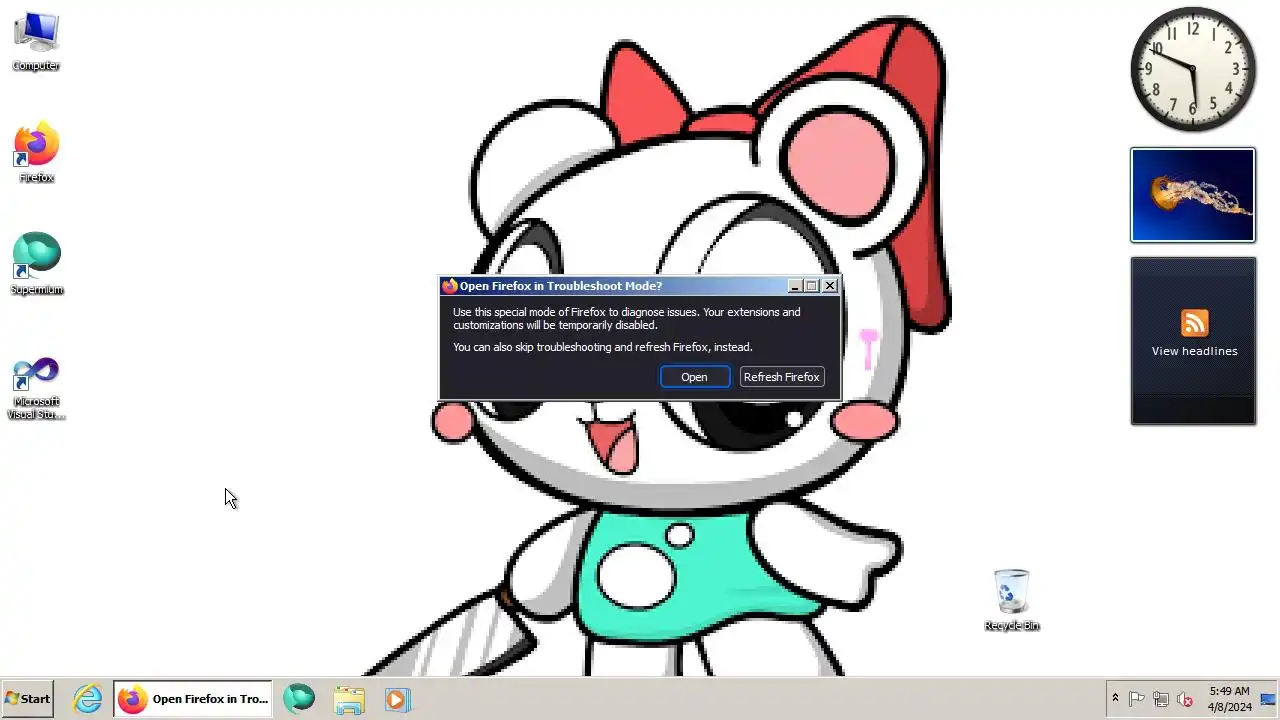Click the Open button in dialog

694,377
